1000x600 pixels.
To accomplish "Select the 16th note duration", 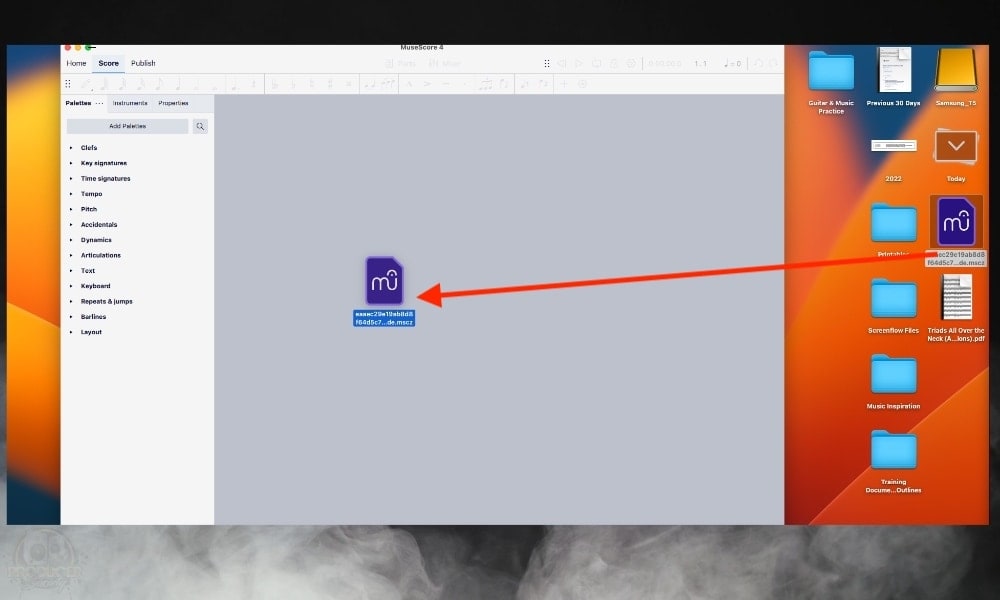I will coord(140,84).
